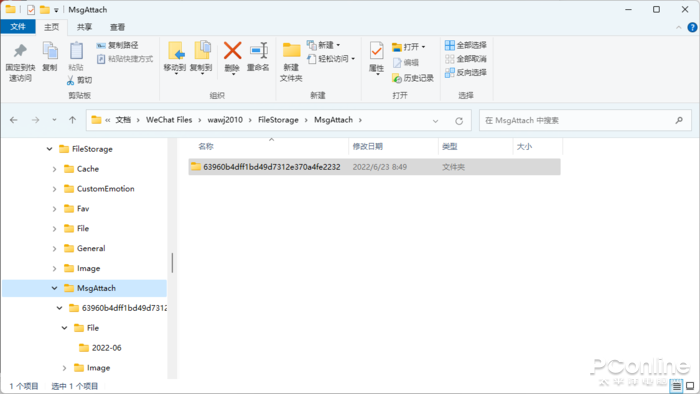Expand the CustomEmotion tree node
Image resolution: width=700 pixels, height=394 pixels.
(54, 189)
